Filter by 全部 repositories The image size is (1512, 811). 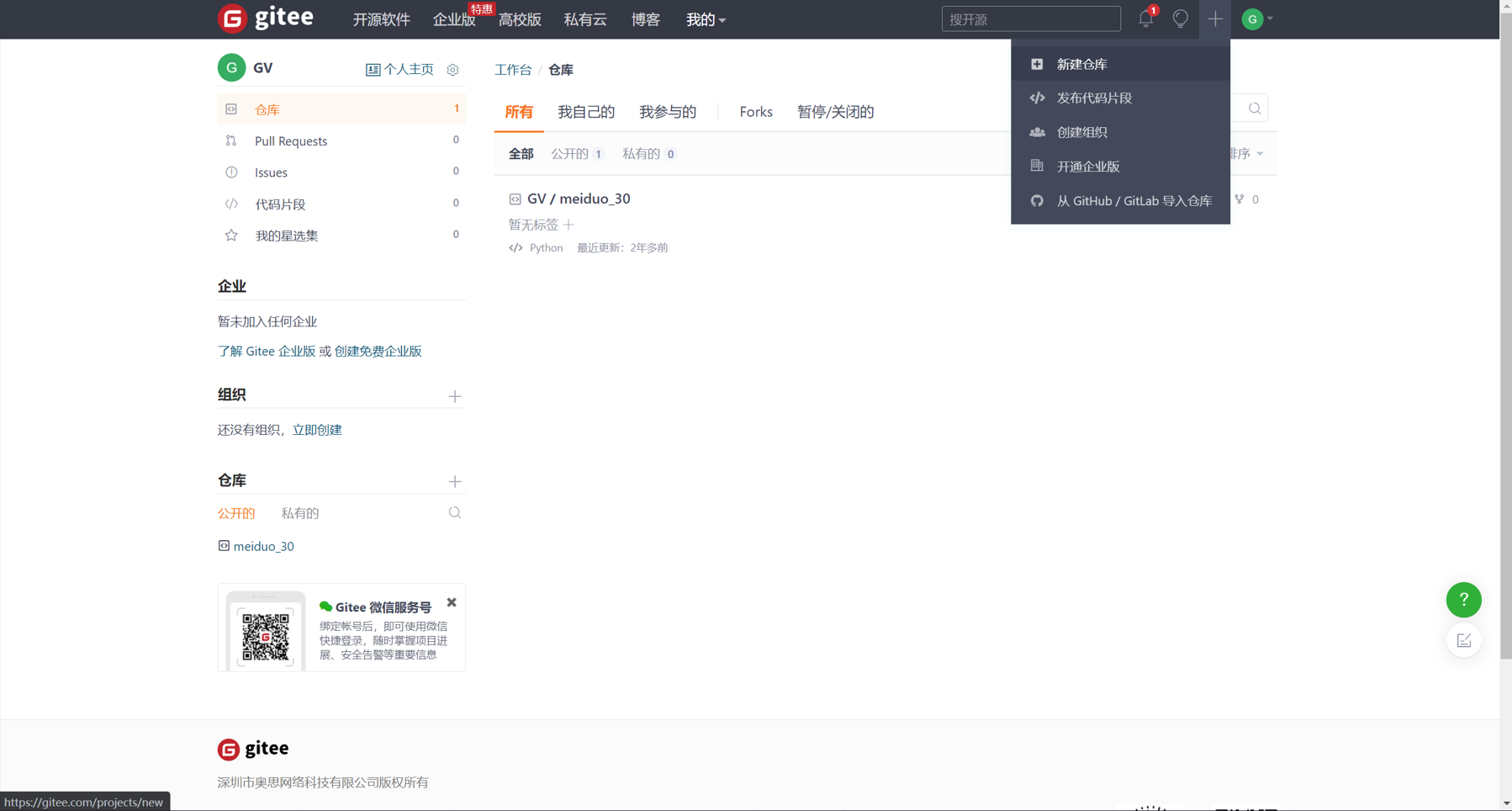521,153
